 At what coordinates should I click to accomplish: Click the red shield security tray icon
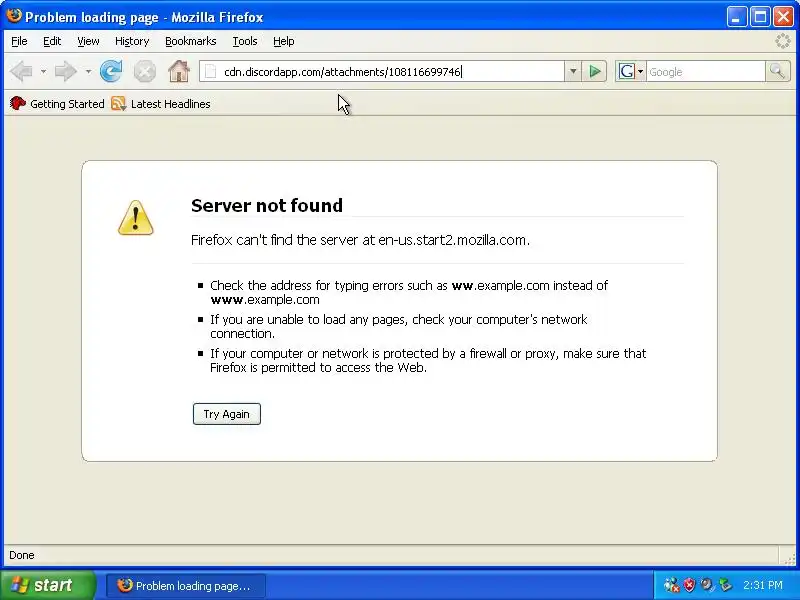pos(689,585)
